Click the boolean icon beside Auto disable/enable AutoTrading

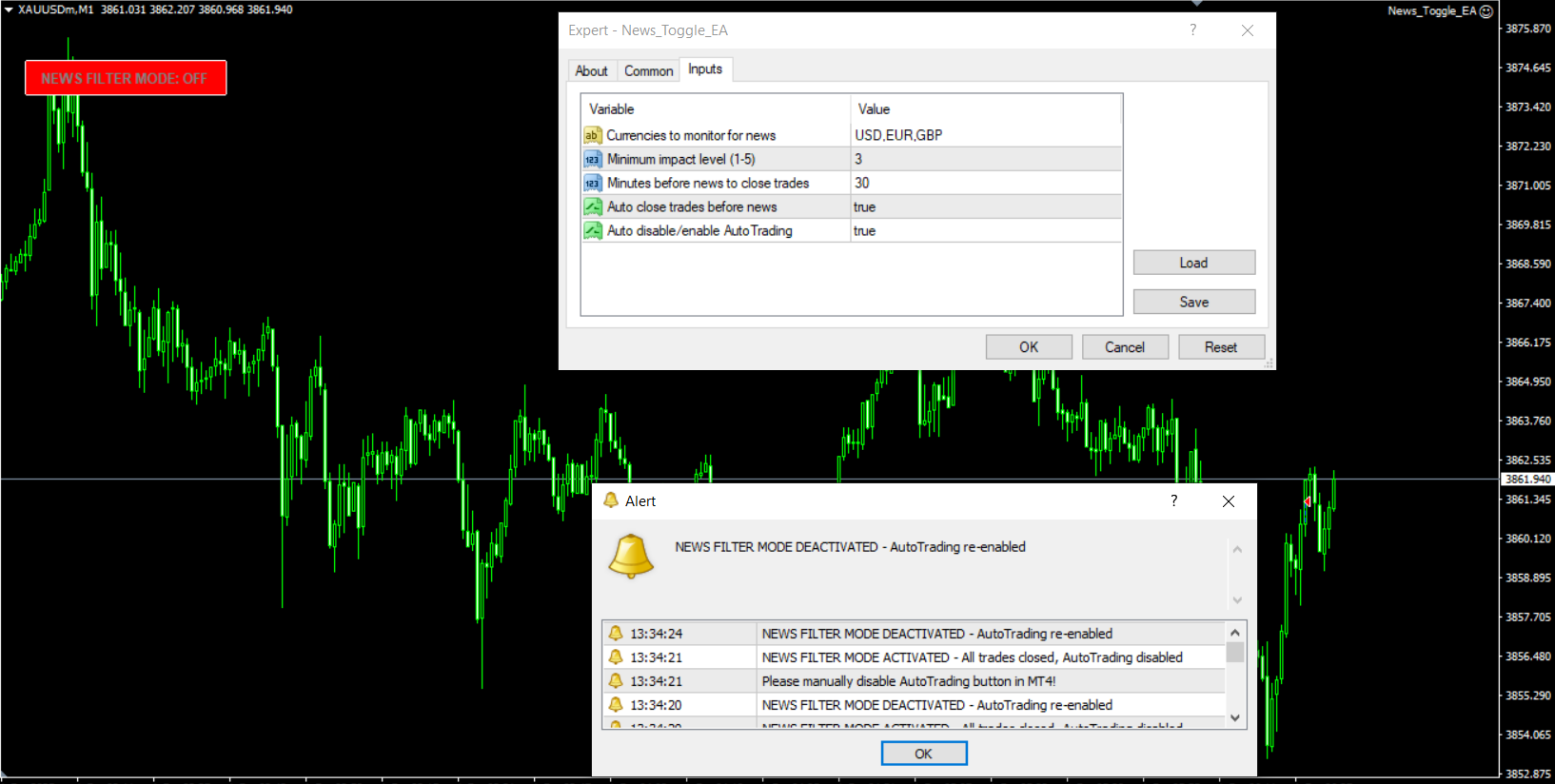[x=592, y=230]
